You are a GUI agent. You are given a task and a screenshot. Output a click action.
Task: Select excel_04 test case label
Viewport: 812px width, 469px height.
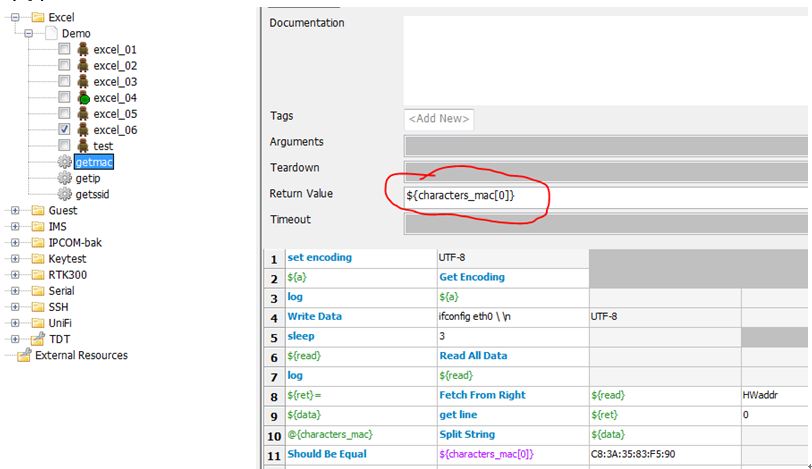click(115, 98)
